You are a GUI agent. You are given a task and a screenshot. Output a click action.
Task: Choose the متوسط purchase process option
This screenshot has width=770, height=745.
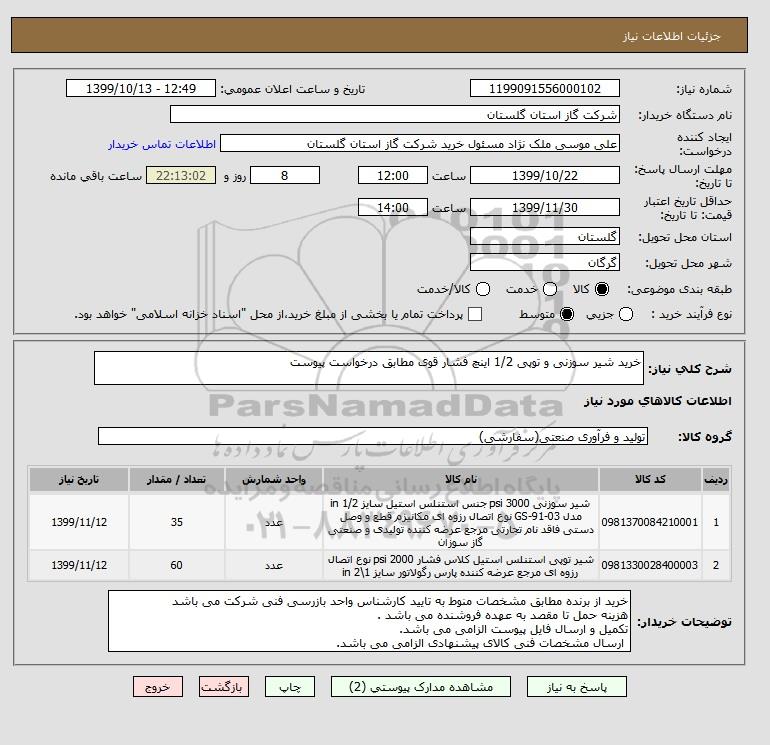coord(567,314)
